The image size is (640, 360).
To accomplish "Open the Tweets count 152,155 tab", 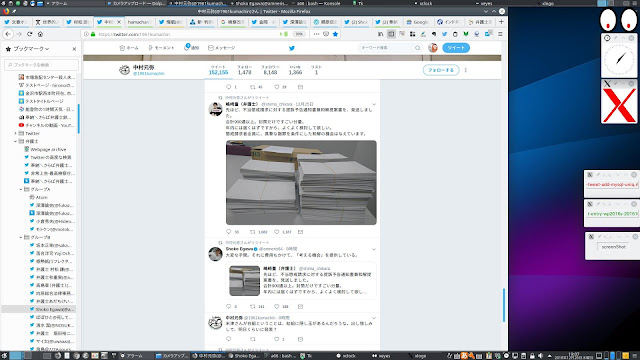I will click(x=218, y=70).
